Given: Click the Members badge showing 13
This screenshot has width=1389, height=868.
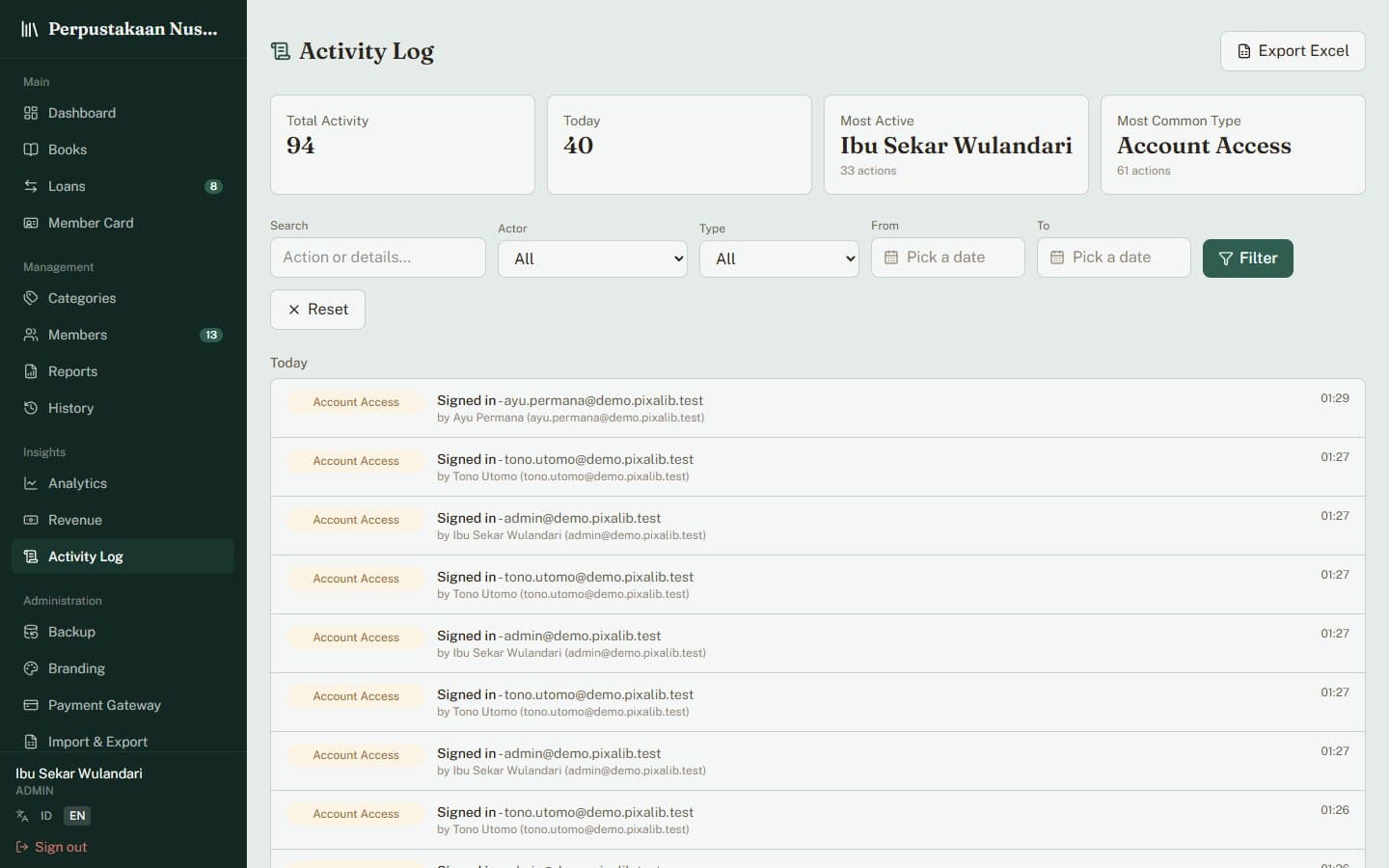Looking at the screenshot, I should coord(211,335).
